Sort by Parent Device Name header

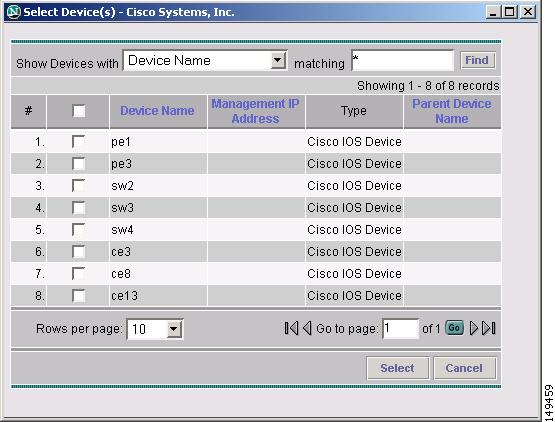pos(452,111)
